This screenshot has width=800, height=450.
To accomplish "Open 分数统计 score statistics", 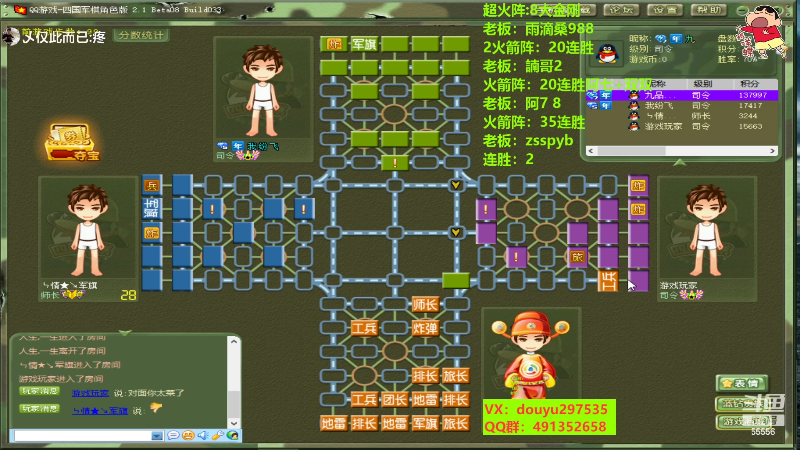I will 141,35.
